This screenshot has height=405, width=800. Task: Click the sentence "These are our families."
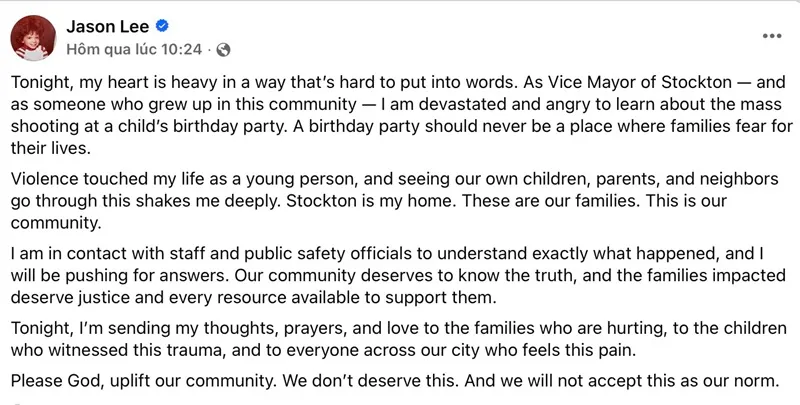click(611, 200)
